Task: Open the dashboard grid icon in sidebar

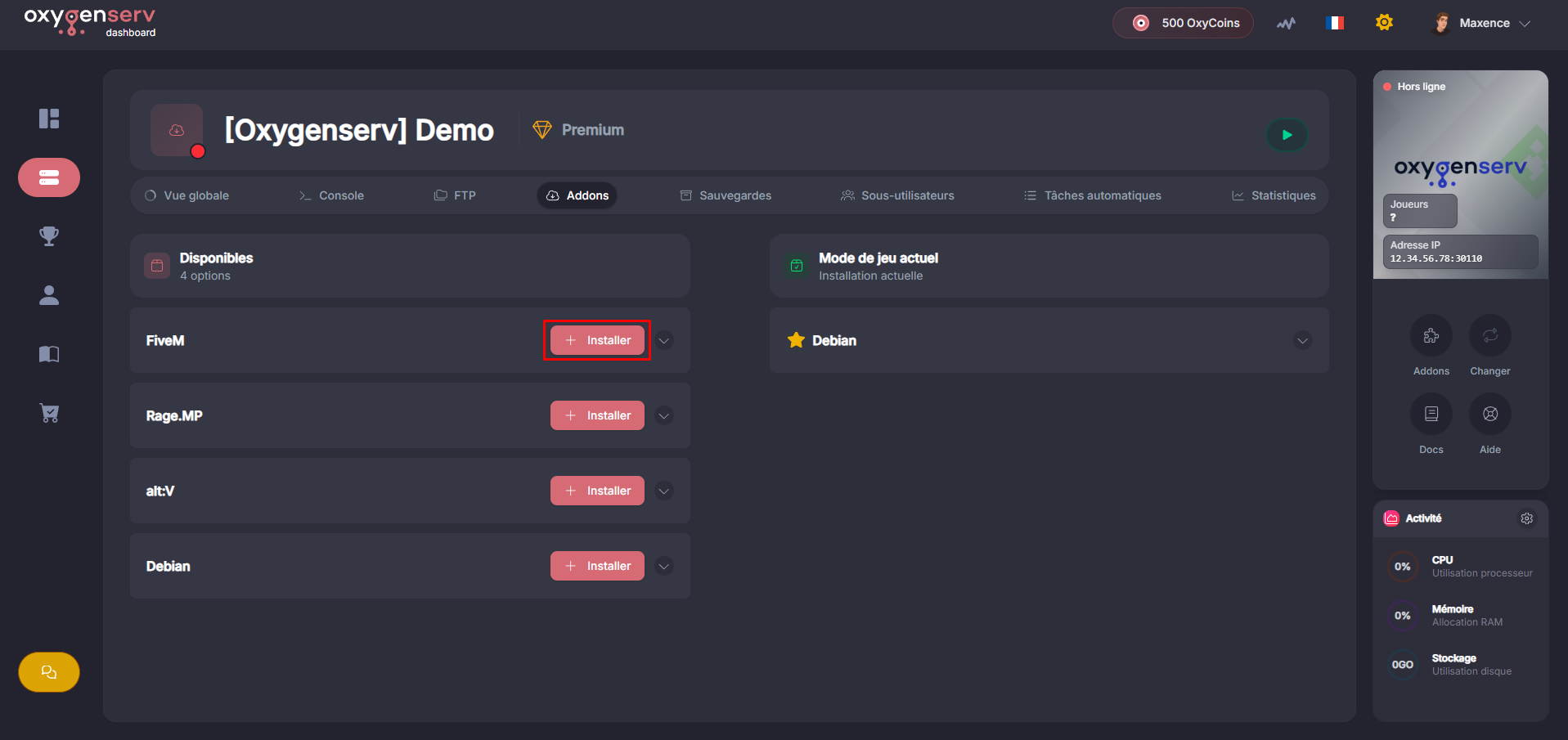Action: 49,119
